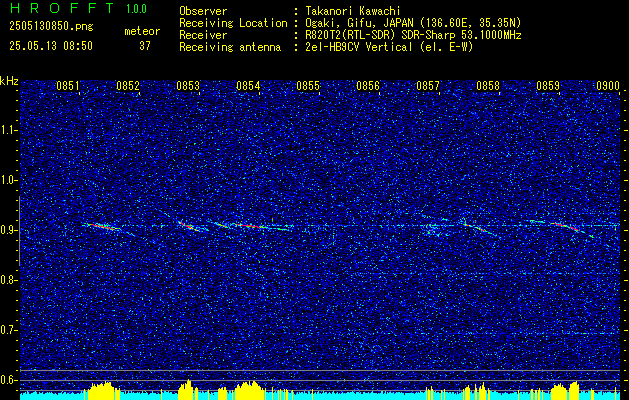Viewport: 629px width, 400px height.
Task: Click the yellow signal-level burst below 0851
Action: 102,391
